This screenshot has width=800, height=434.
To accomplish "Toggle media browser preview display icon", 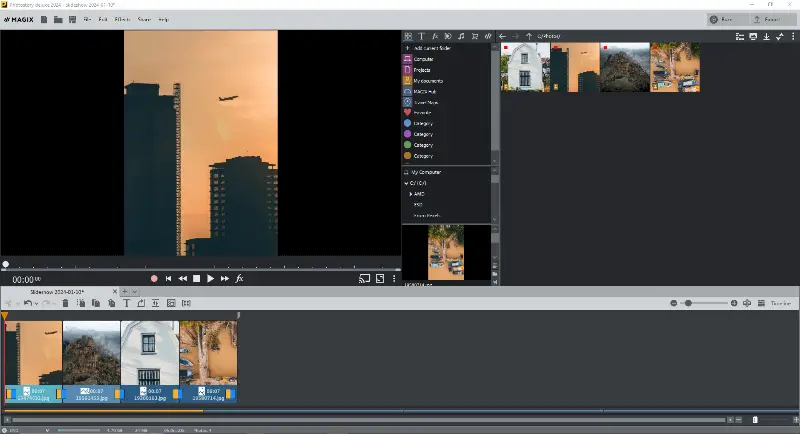I will [x=753, y=36].
